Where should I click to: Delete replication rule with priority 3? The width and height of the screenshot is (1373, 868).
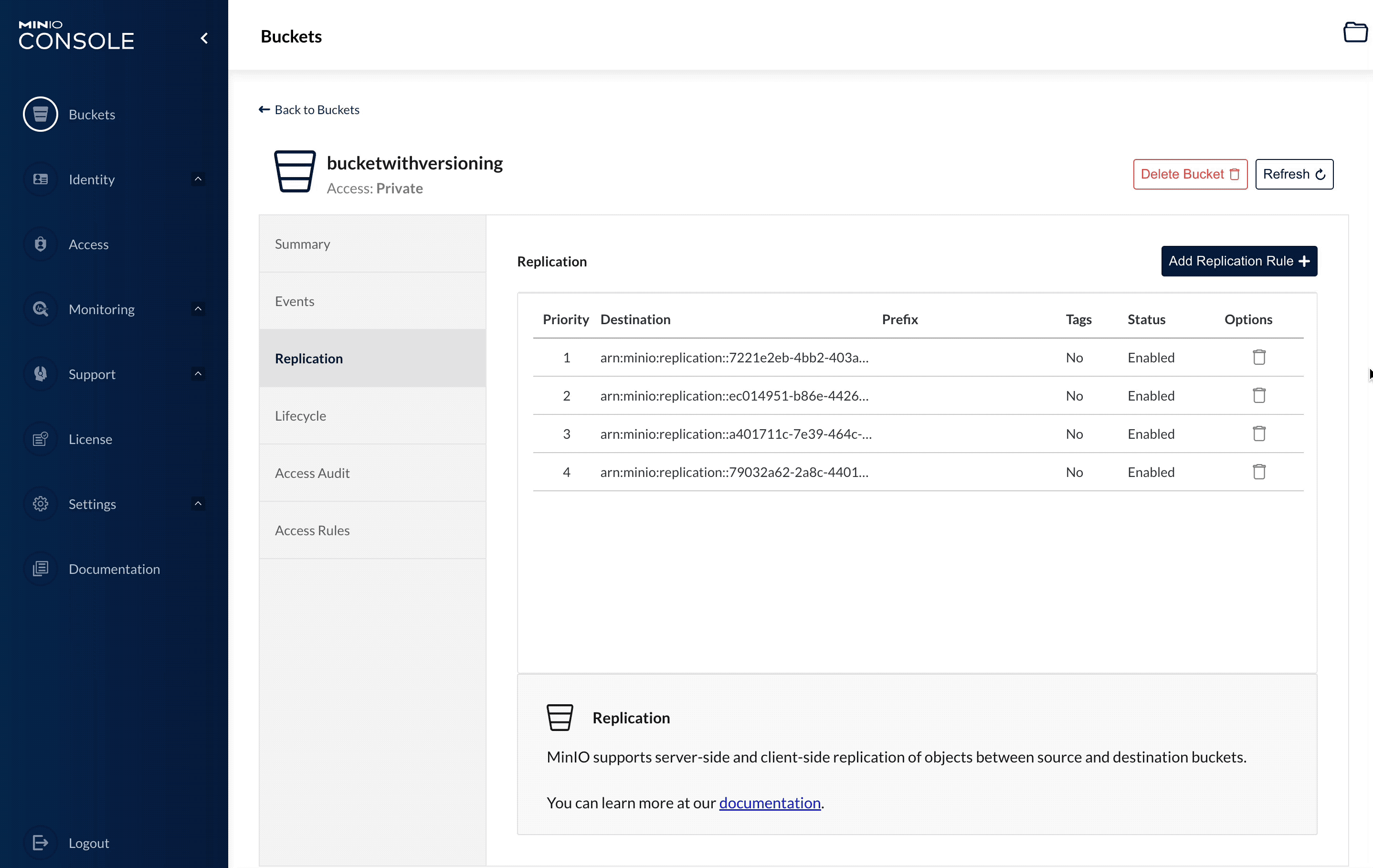[x=1259, y=434]
